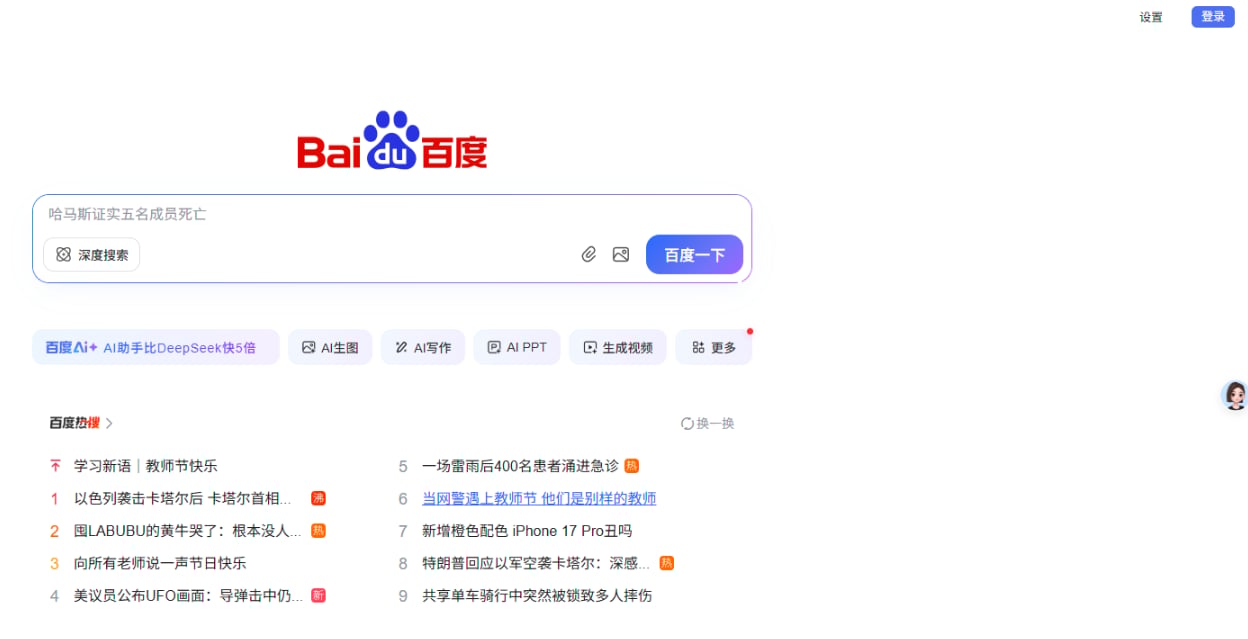Expand the 更多 tools menu
Image resolution: width=1248 pixels, height=639 pixels.
pos(714,347)
